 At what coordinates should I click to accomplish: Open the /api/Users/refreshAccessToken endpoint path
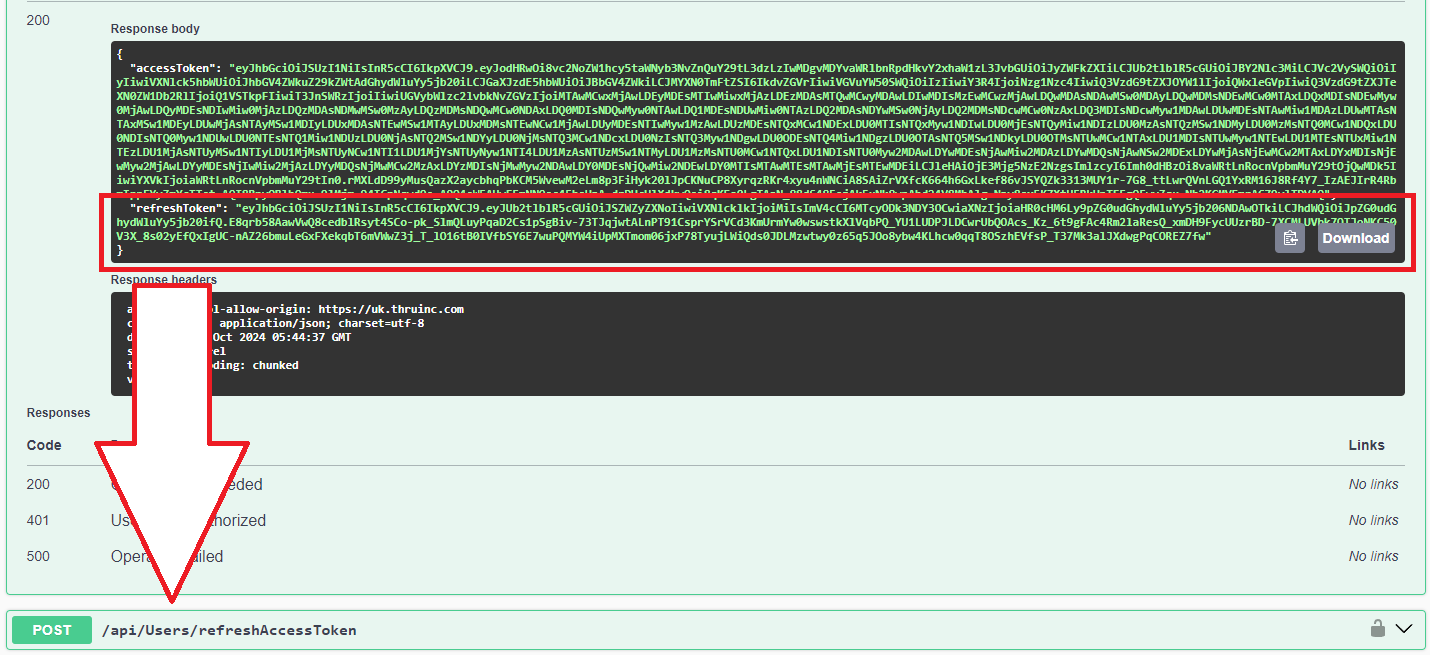tap(229, 630)
